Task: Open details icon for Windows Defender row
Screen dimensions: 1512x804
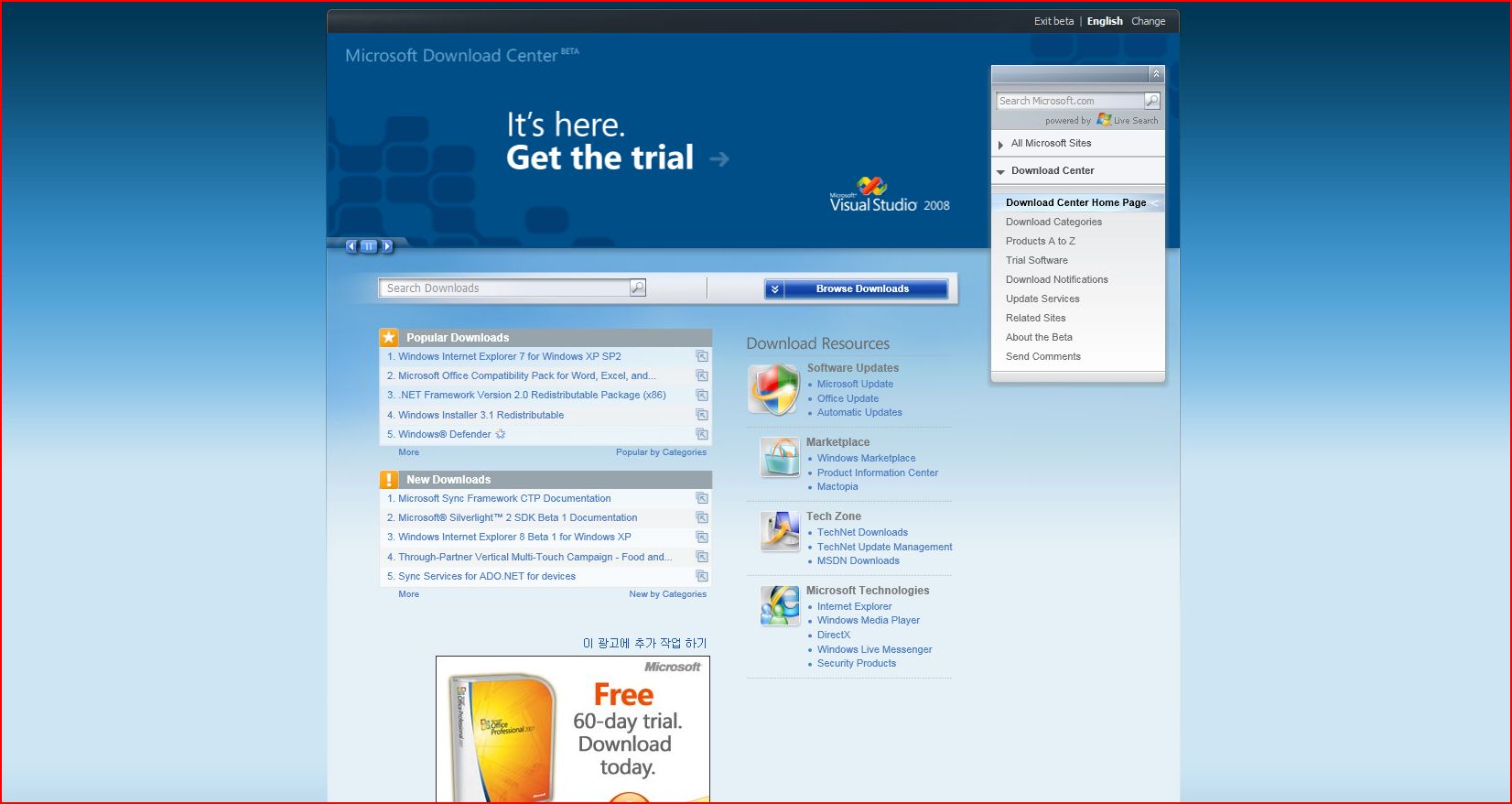Action: click(702, 434)
